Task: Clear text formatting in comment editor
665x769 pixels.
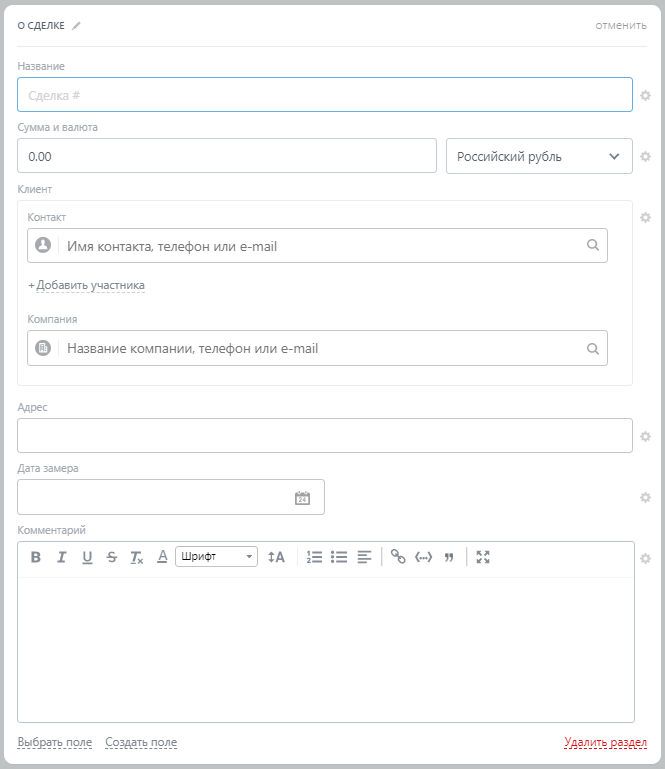Action: click(x=137, y=557)
